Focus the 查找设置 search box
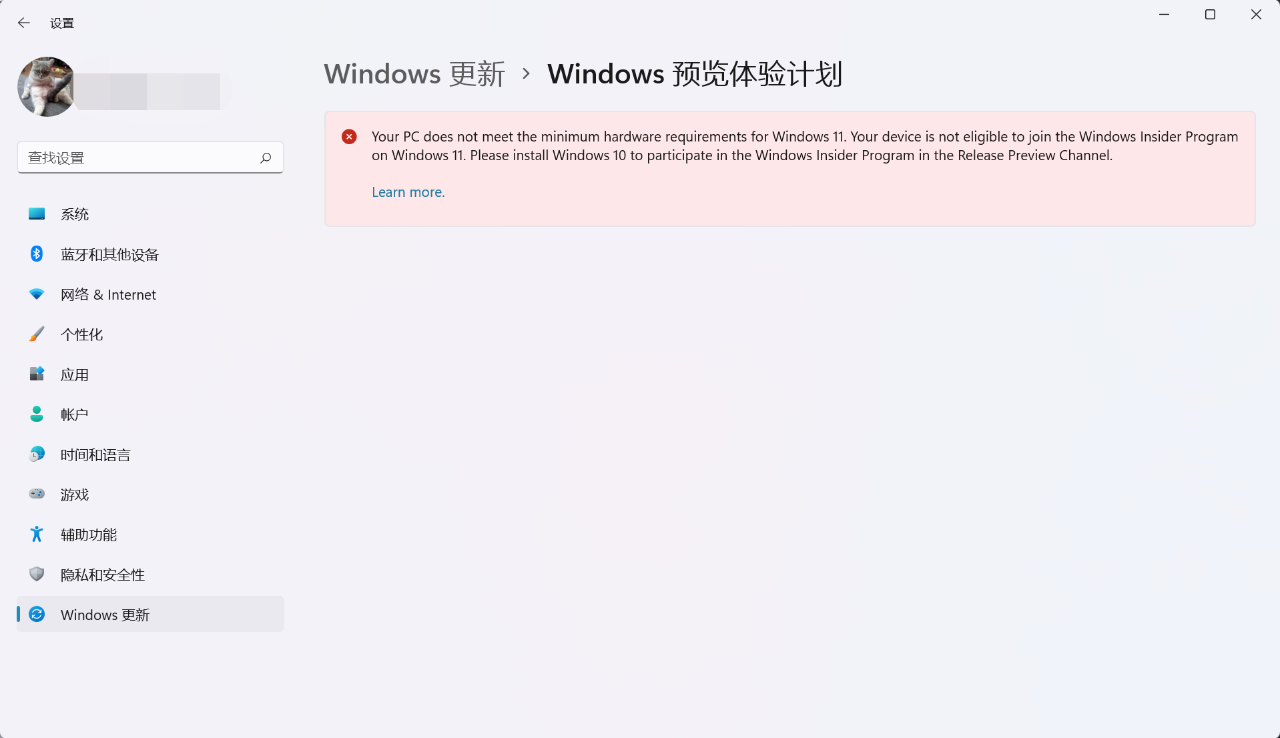 (x=150, y=158)
